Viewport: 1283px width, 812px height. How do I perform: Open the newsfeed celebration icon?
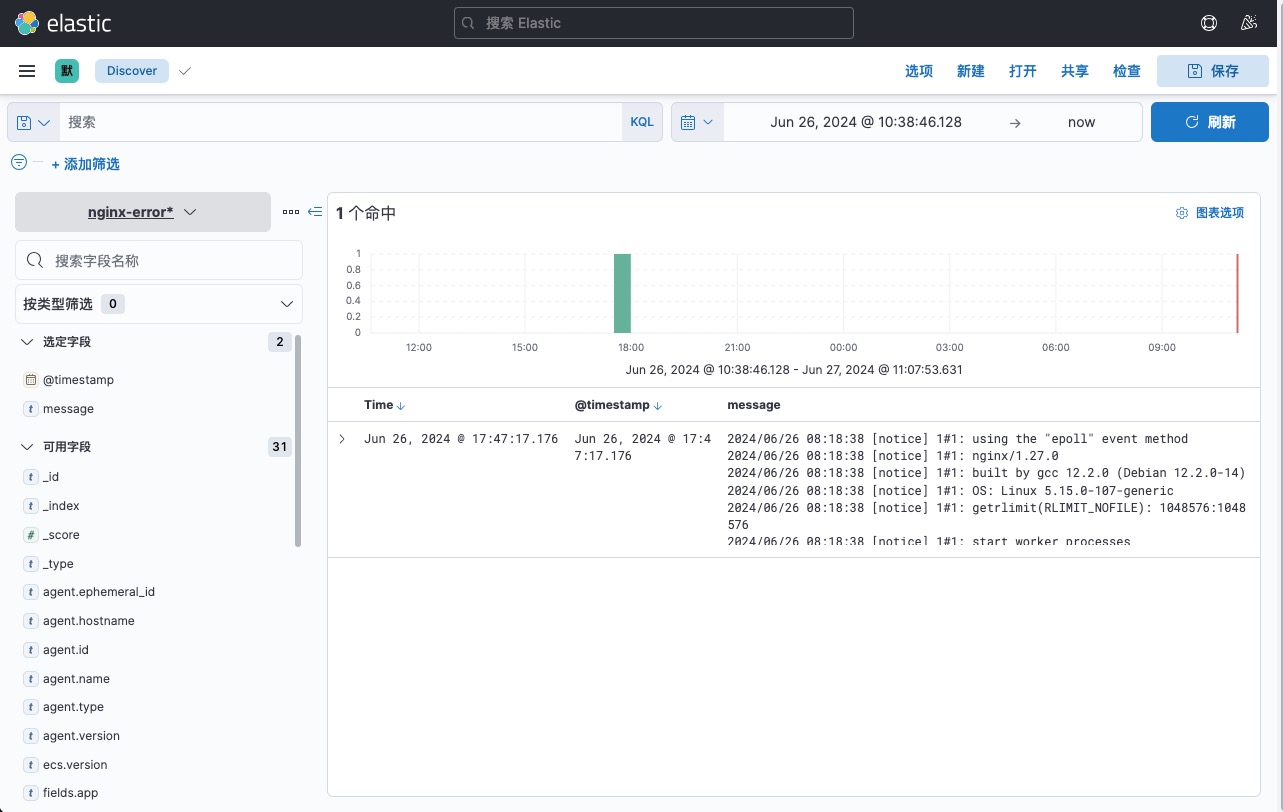[x=1248, y=23]
